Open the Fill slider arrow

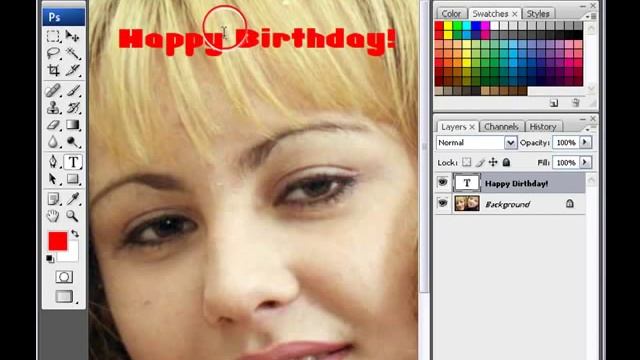(x=585, y=162)
